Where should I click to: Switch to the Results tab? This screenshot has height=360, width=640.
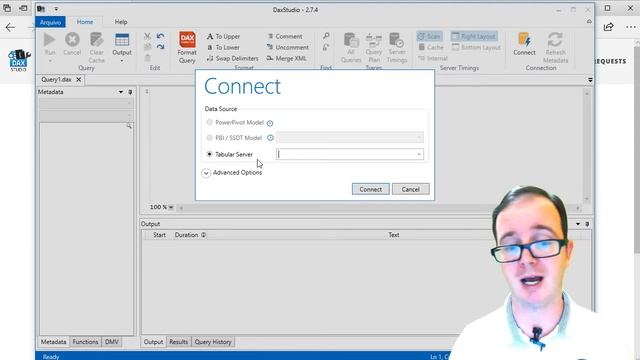point(179,342)
